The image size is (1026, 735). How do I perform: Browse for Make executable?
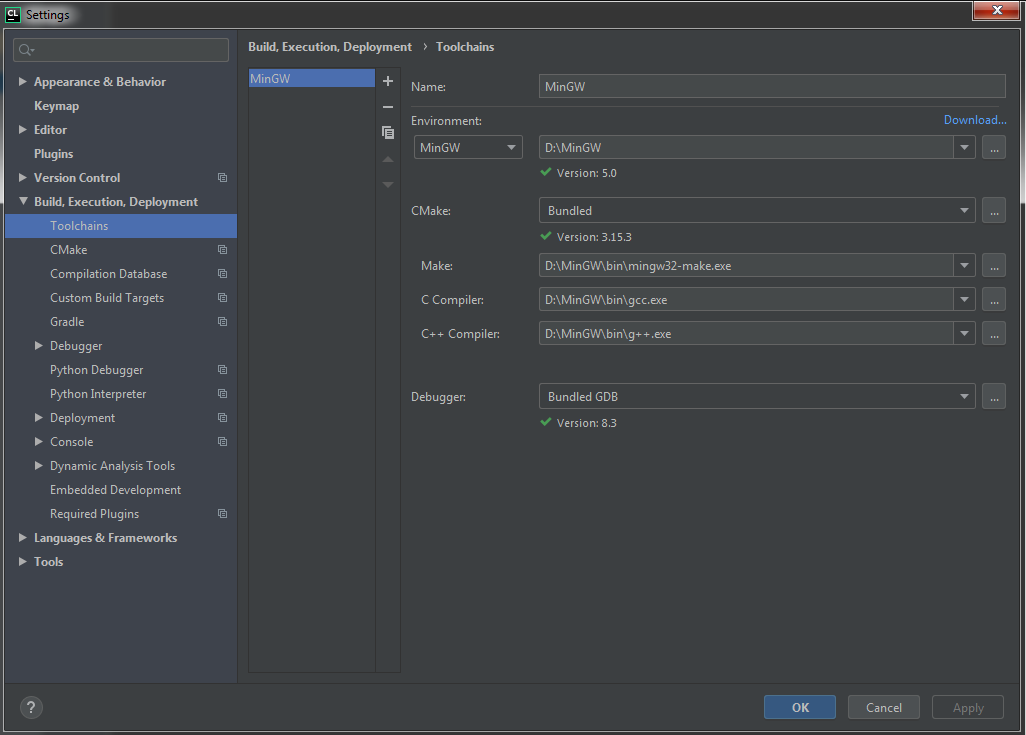(x=993, y=266)
